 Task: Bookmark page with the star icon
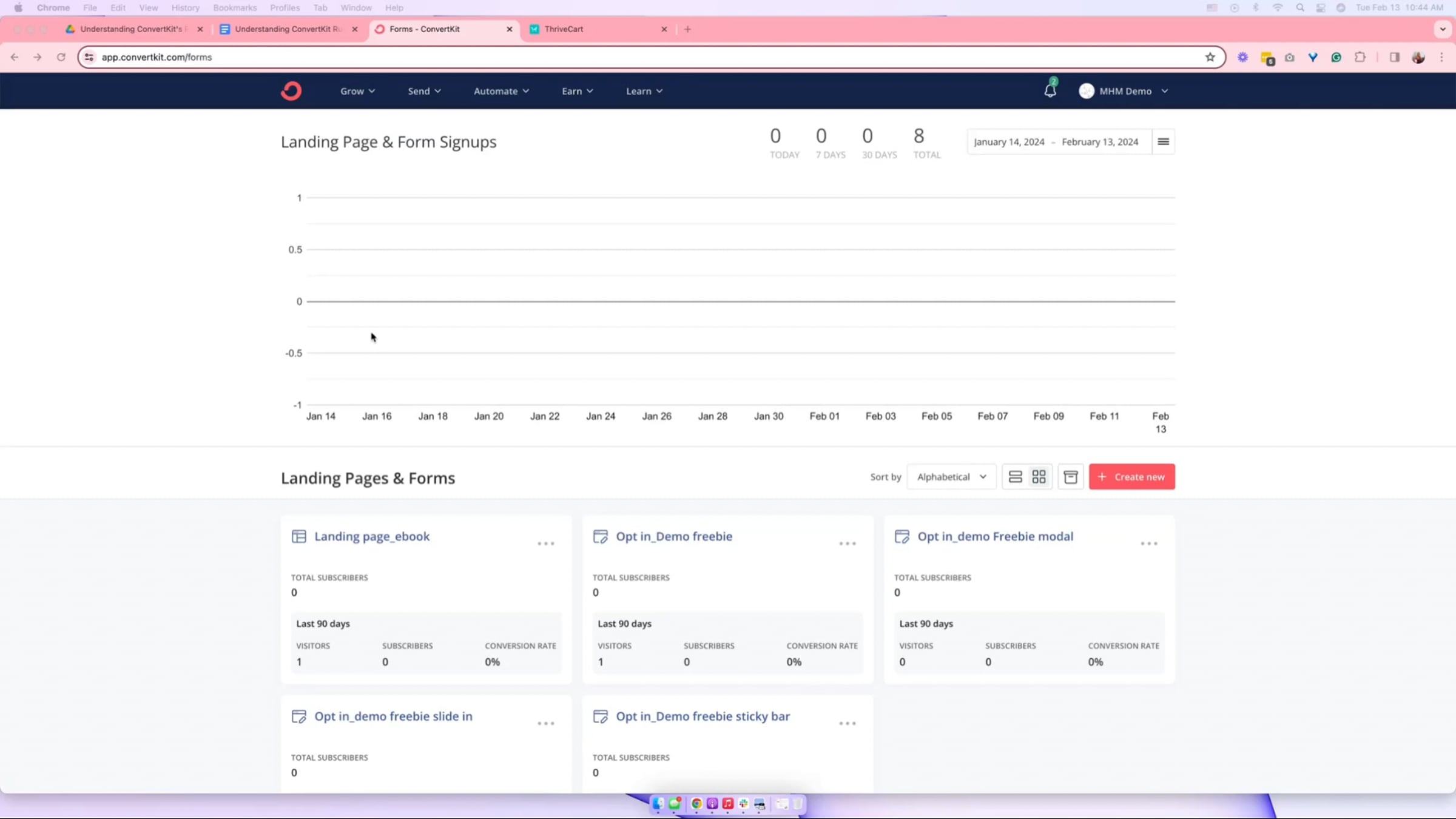tap(1210, 57)
